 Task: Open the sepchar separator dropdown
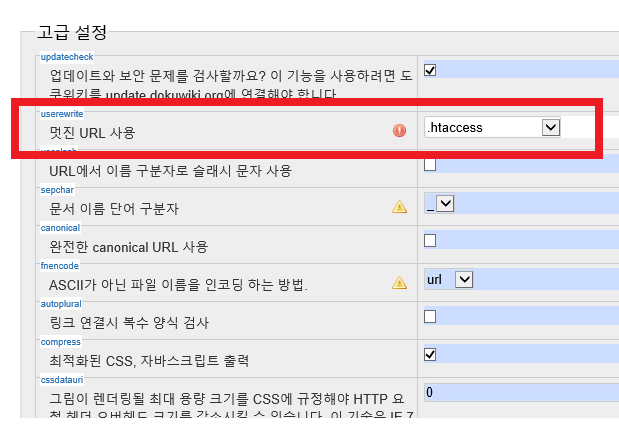coord(439,204)
